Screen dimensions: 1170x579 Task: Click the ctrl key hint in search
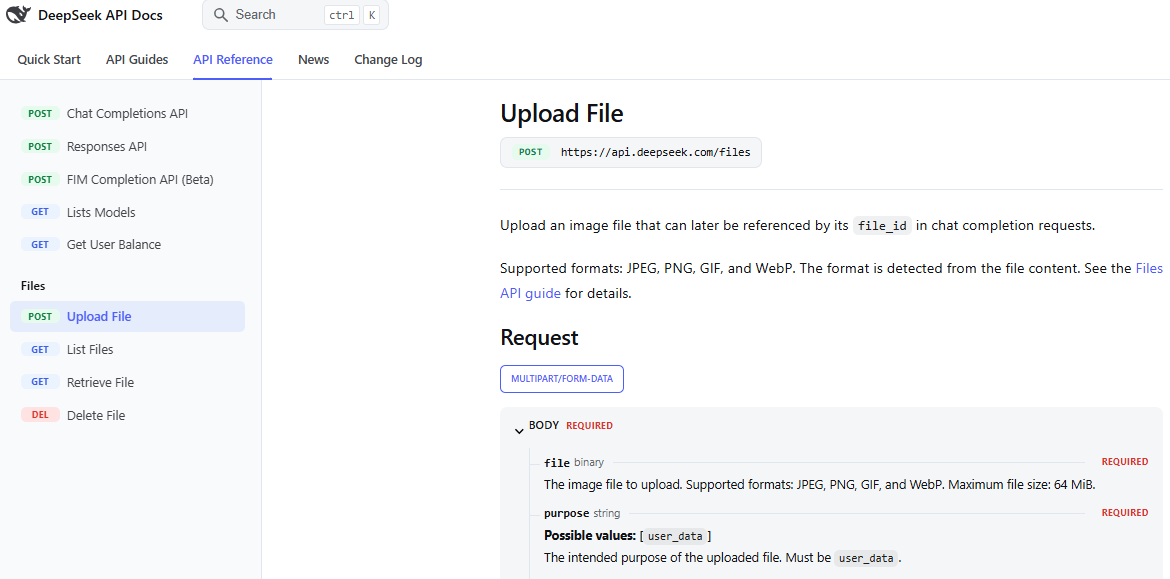tap(342, 15)
